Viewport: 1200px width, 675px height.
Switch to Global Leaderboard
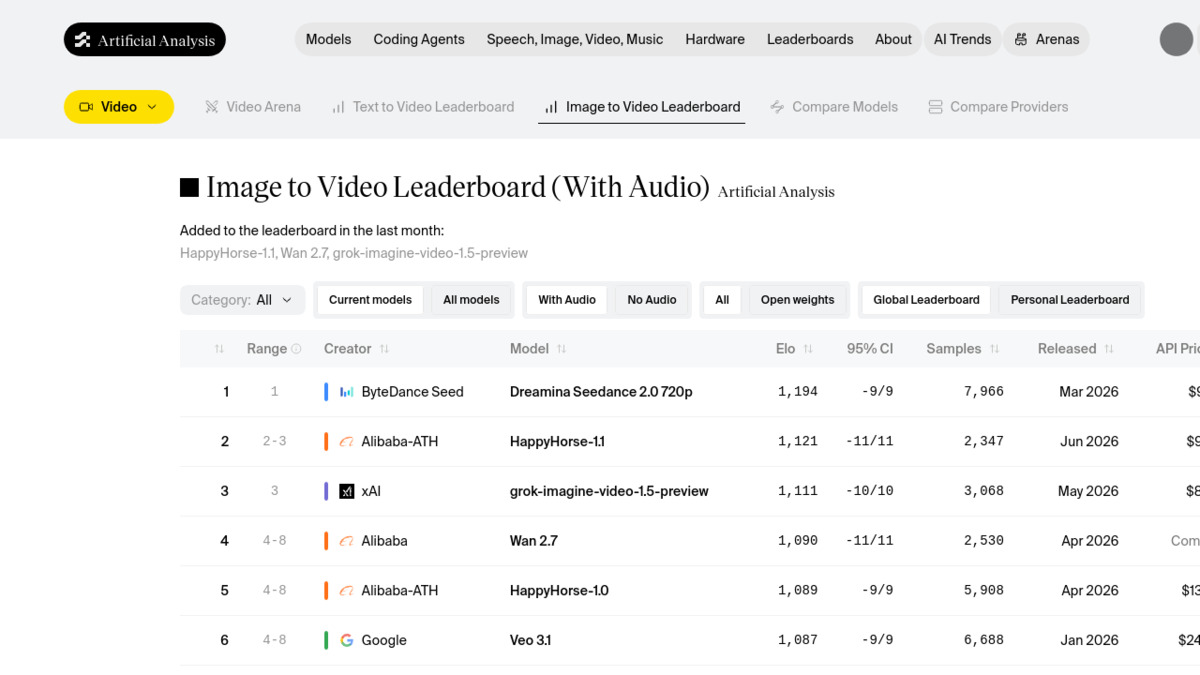click(926, 300)
